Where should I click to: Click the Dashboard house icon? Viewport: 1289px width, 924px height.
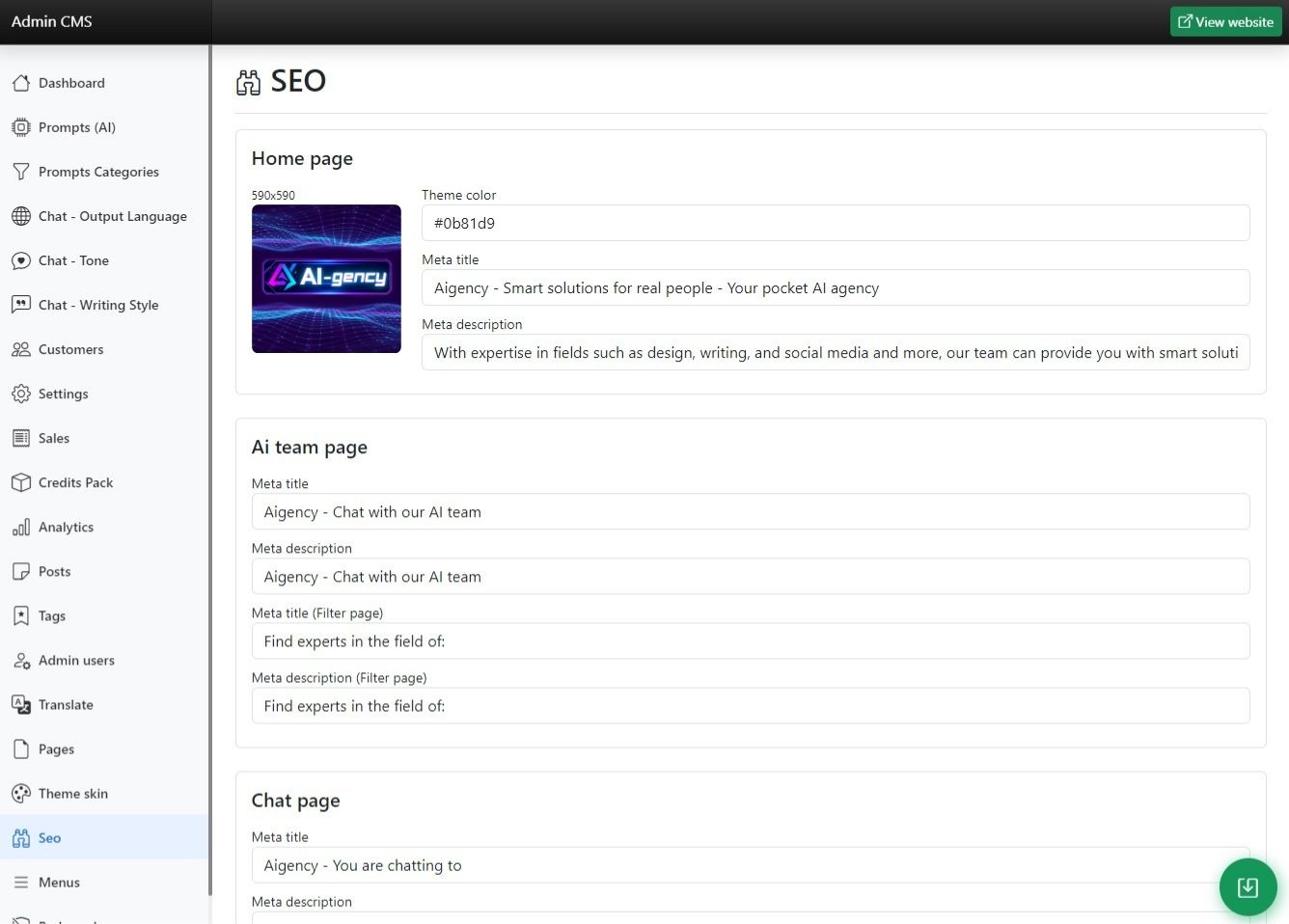[x=21, y=83]
